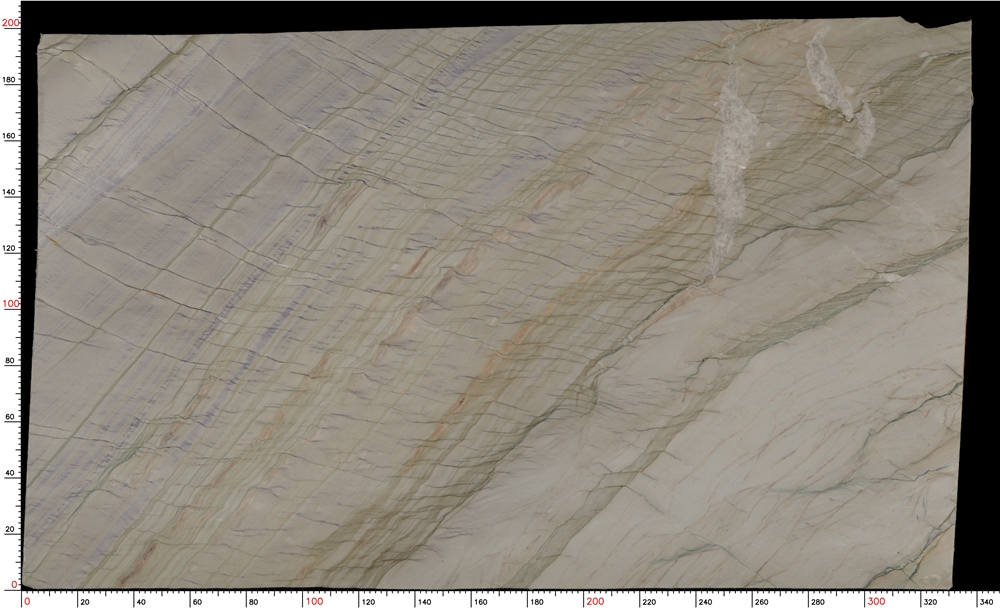Image resolution: width=1000 pixels, height=611 pixels.
Task: Click the 80 label on the vertical ruler
Action: [10, 360]
